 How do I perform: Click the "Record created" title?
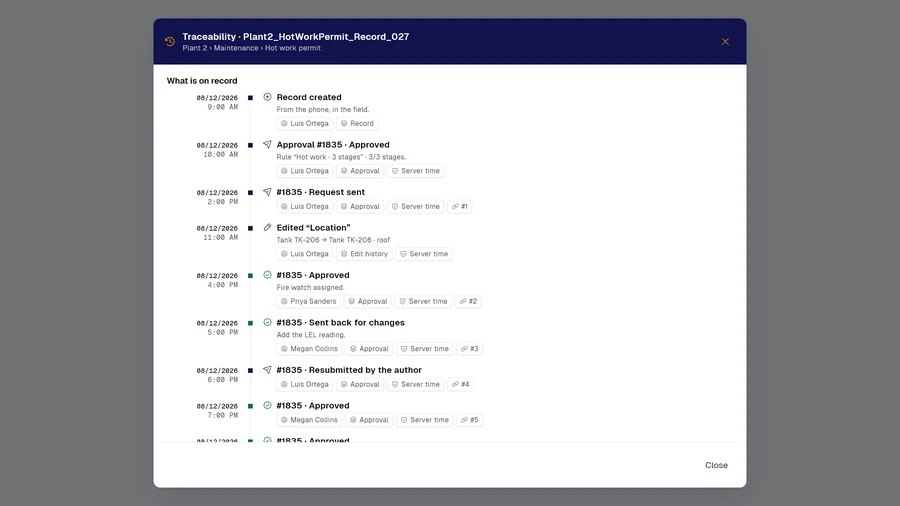pos(309,97)
